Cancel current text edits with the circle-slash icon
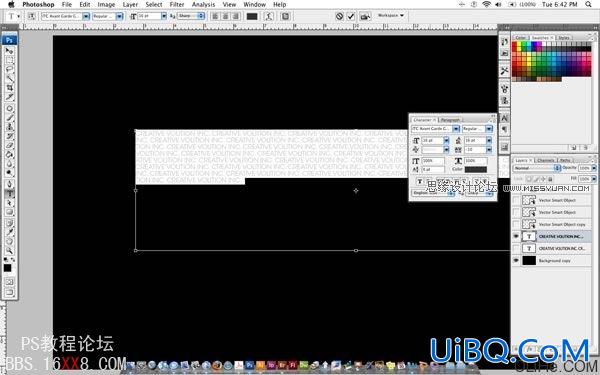 (x=339, y=16)
